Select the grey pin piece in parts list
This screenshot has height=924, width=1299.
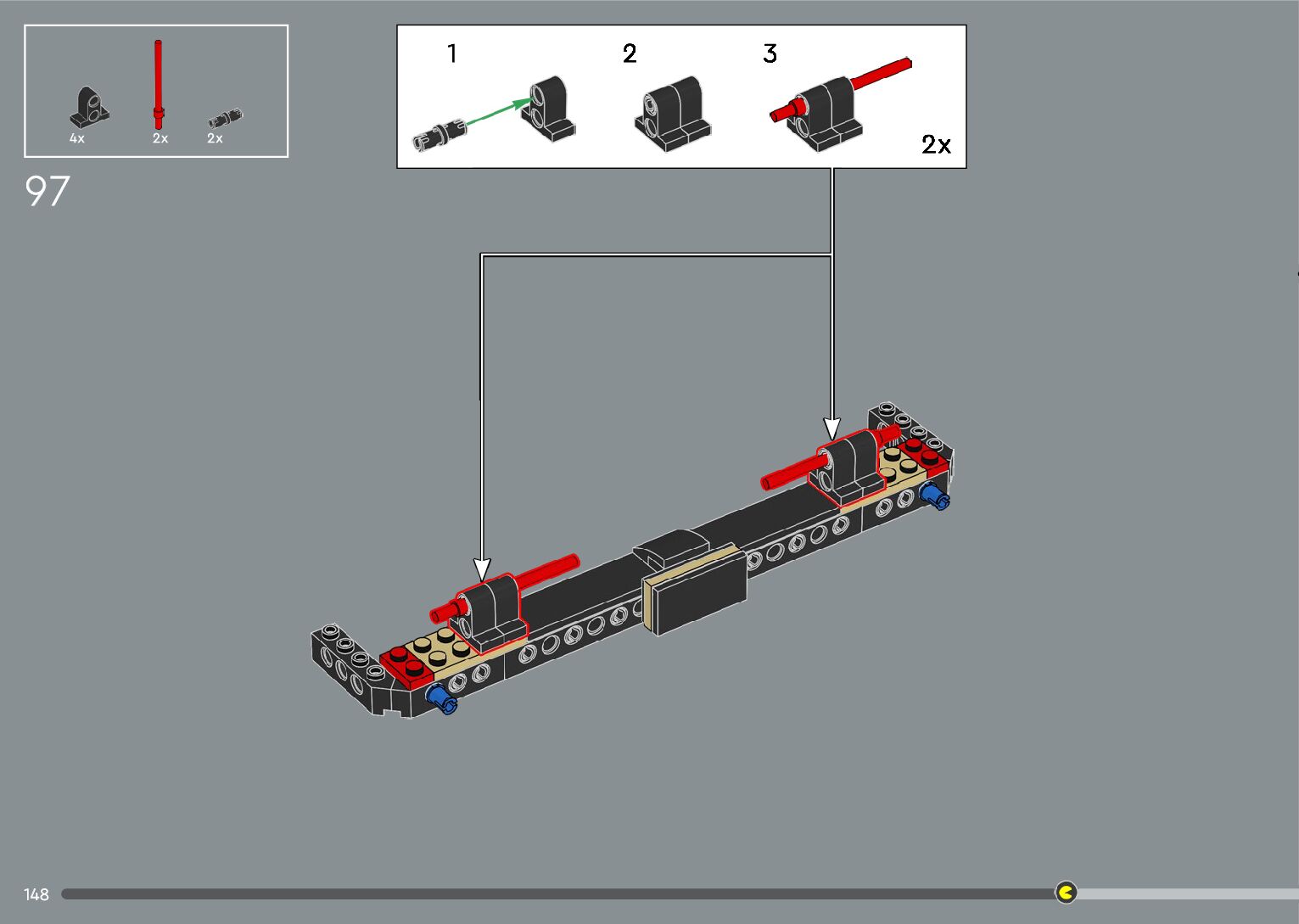(226, 118)
